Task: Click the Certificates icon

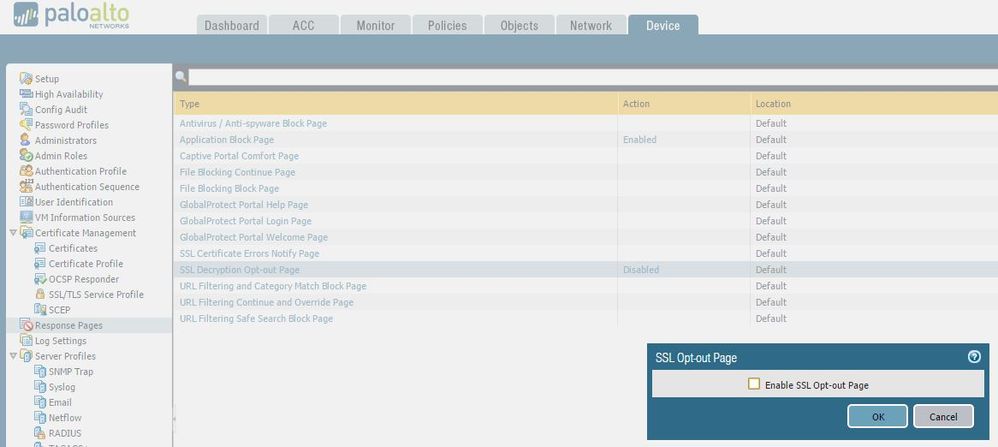Action: [39, 248]
